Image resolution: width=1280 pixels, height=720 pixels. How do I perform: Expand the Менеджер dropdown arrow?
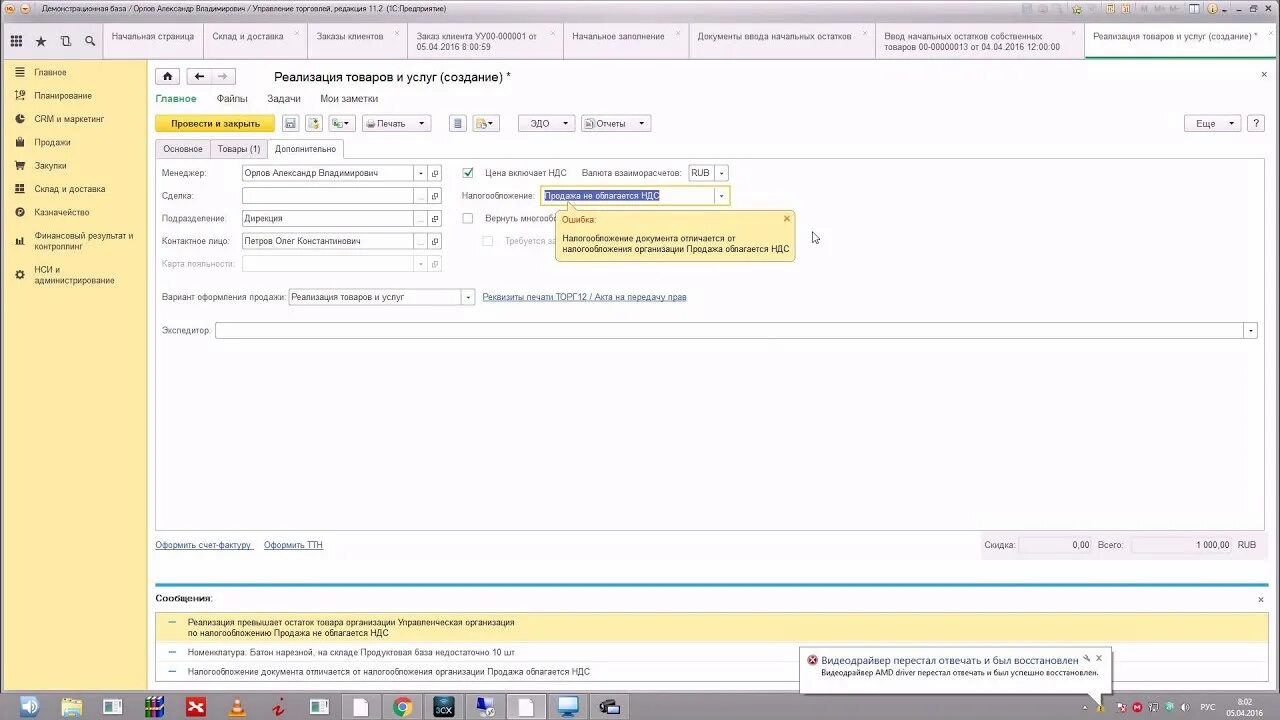[420, 173]
